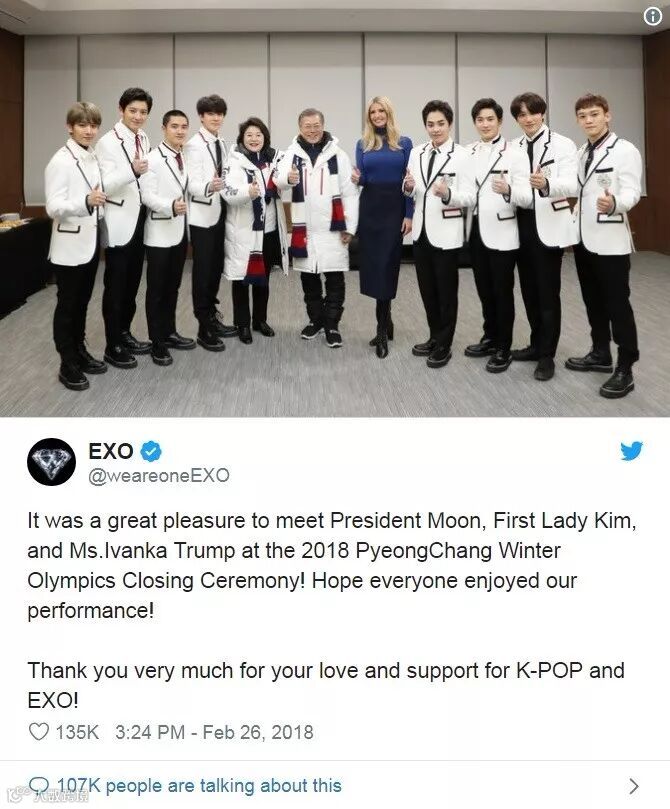Image resolution: width=670 pixels, height=809 pixels.
Task: Like the tweet with the heart icon
Action: click(39, 732)
